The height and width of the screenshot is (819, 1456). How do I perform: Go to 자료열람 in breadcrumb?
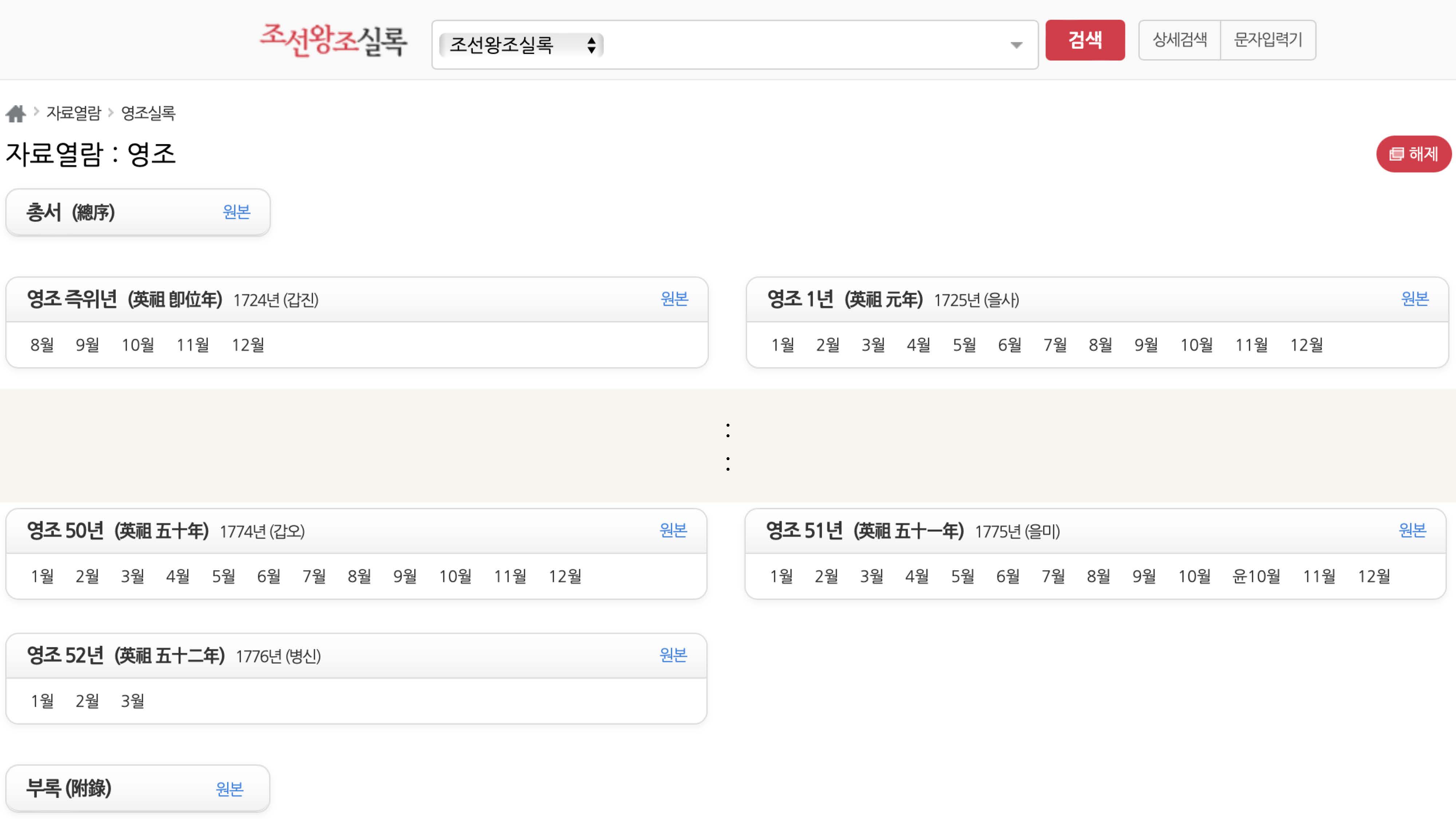(x=74, y=113)
